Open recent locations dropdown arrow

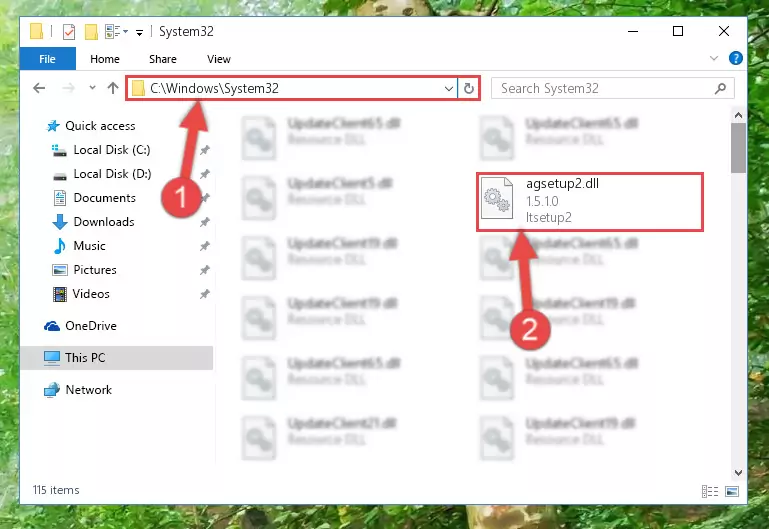point(92,88)
